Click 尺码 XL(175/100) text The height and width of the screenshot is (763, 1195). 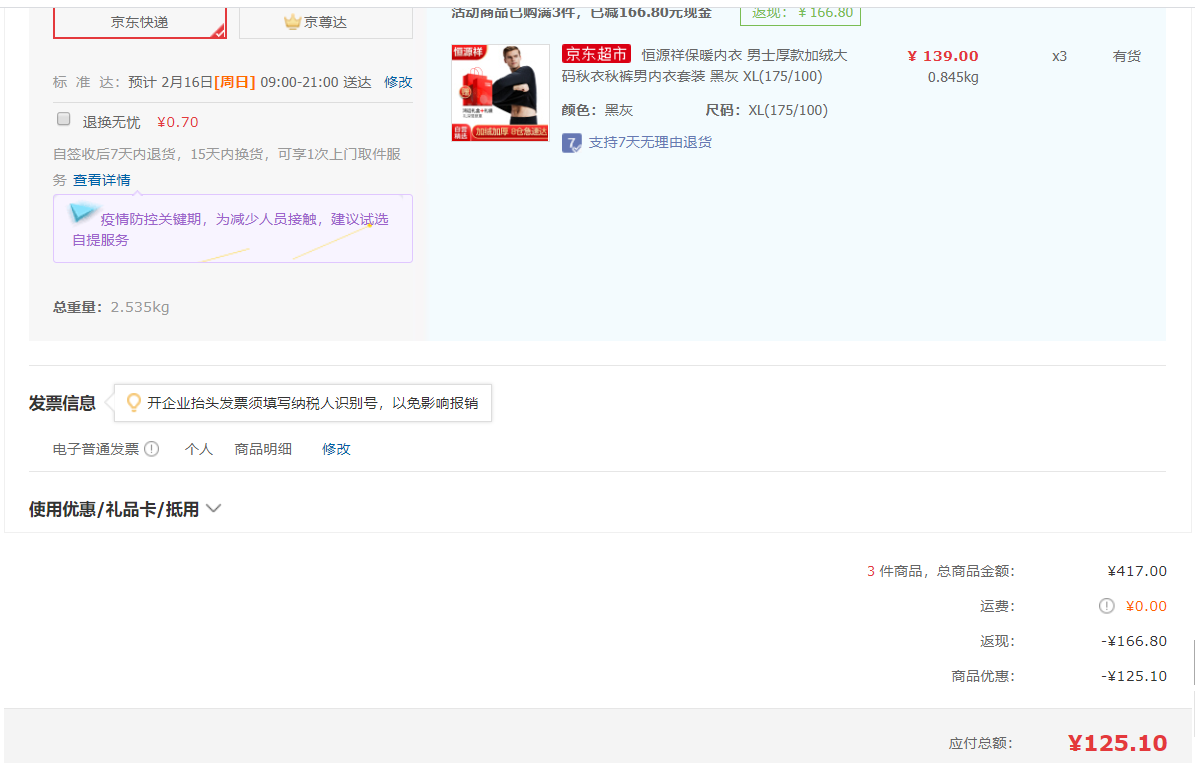[x=766, y=110]
